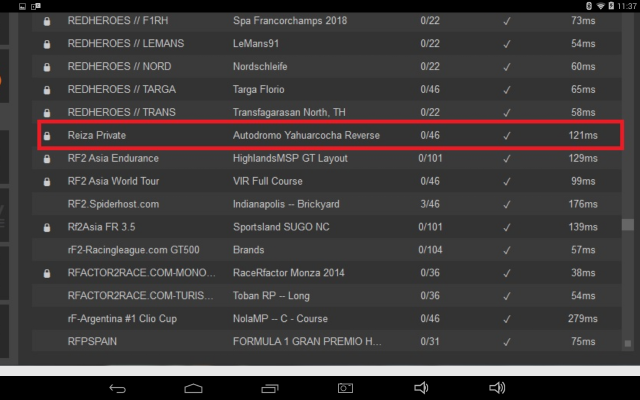Click track name NolaMP -- C - Course
Image resolution: width=640 pixels, height=400 pixels.
[x=280, y=318]
